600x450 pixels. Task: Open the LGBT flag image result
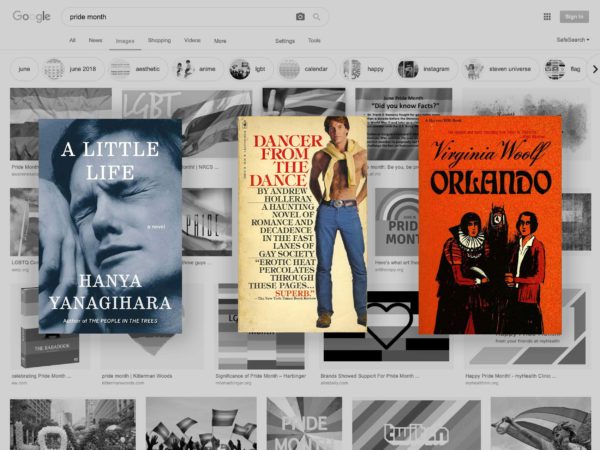187,104
